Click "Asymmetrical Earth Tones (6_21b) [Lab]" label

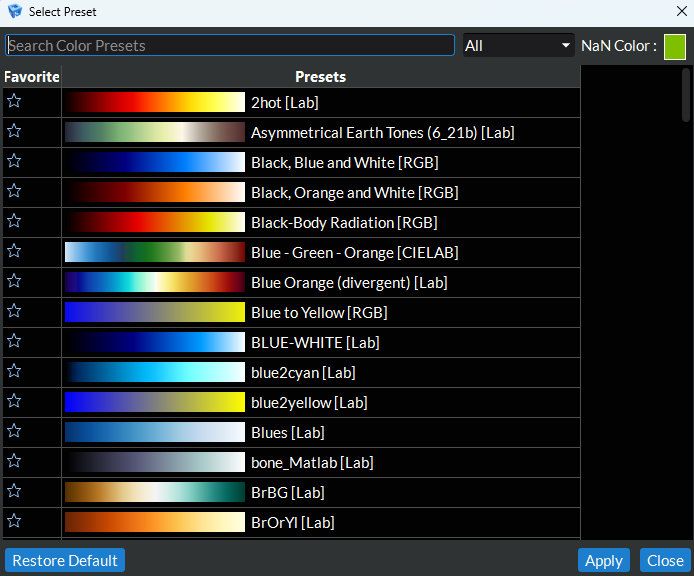point(382,133)
